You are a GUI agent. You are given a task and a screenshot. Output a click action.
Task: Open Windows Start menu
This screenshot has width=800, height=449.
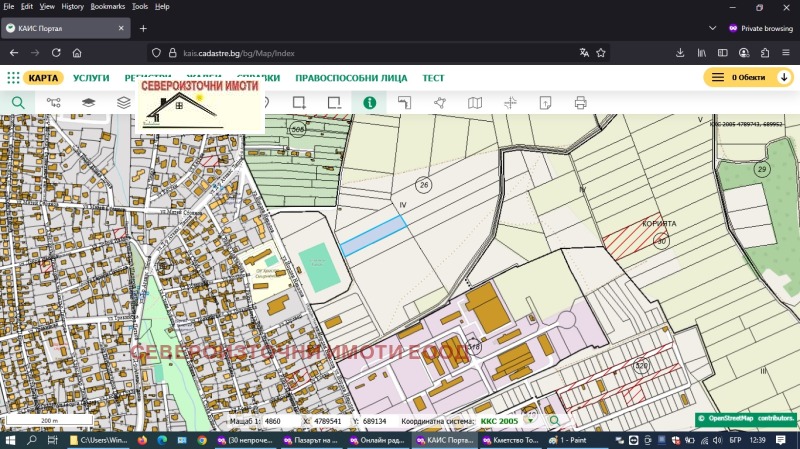pos(10,440)
